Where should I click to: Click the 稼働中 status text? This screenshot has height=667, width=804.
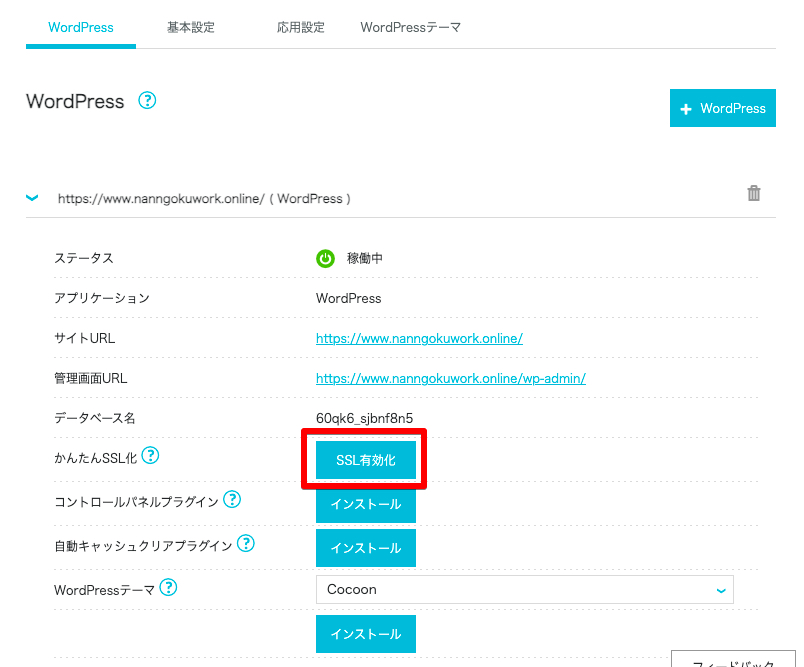click(365, 258)
